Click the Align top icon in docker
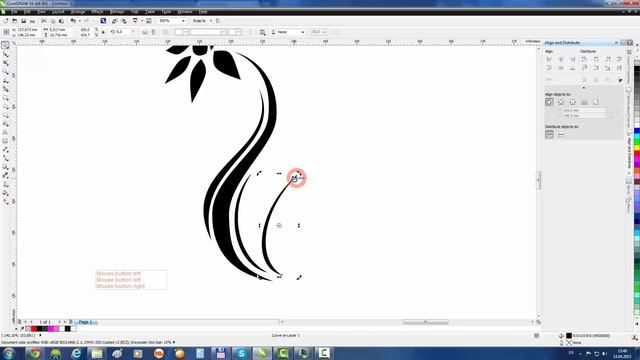This screenshot has width=640, height=360. [549, 68]
